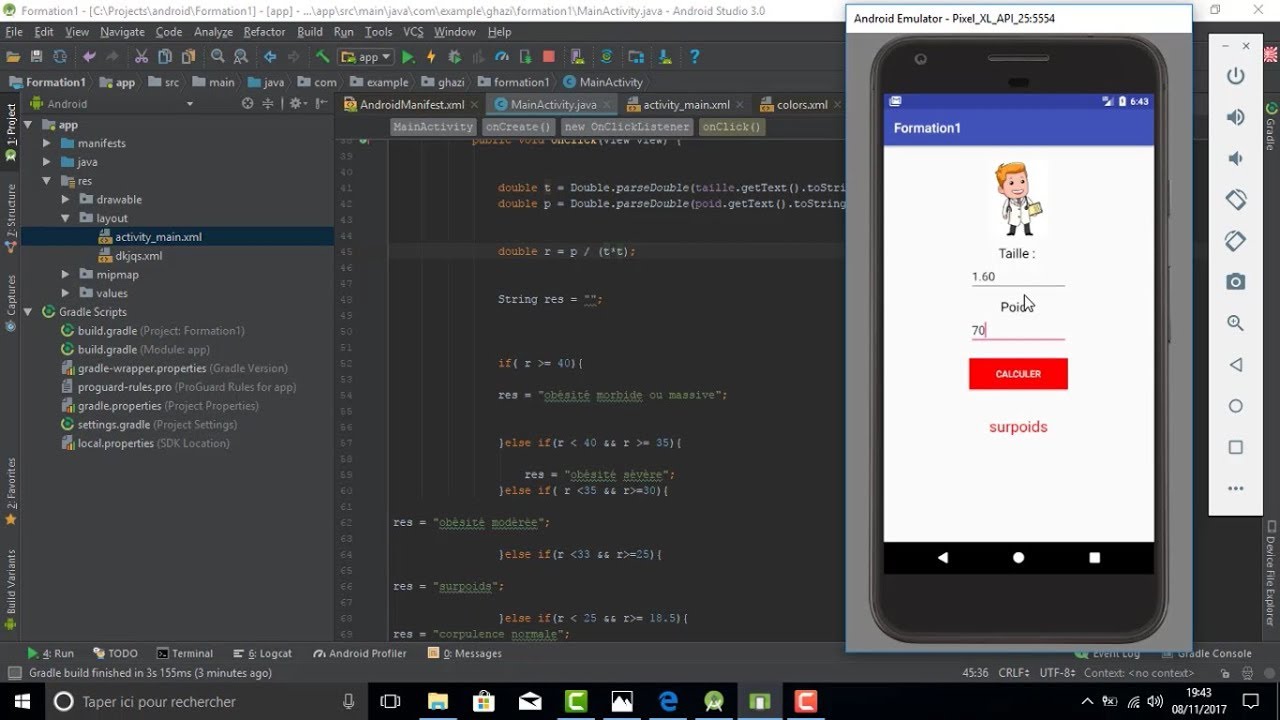Expand the manifests folder arrow
The height and width of the screenshot is (720, 1280).
[47, 143]
